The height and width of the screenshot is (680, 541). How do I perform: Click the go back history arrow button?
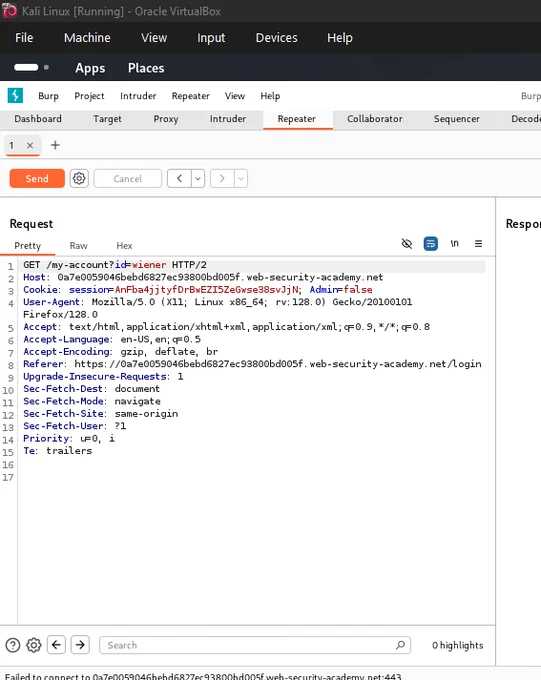click(179, 178)
